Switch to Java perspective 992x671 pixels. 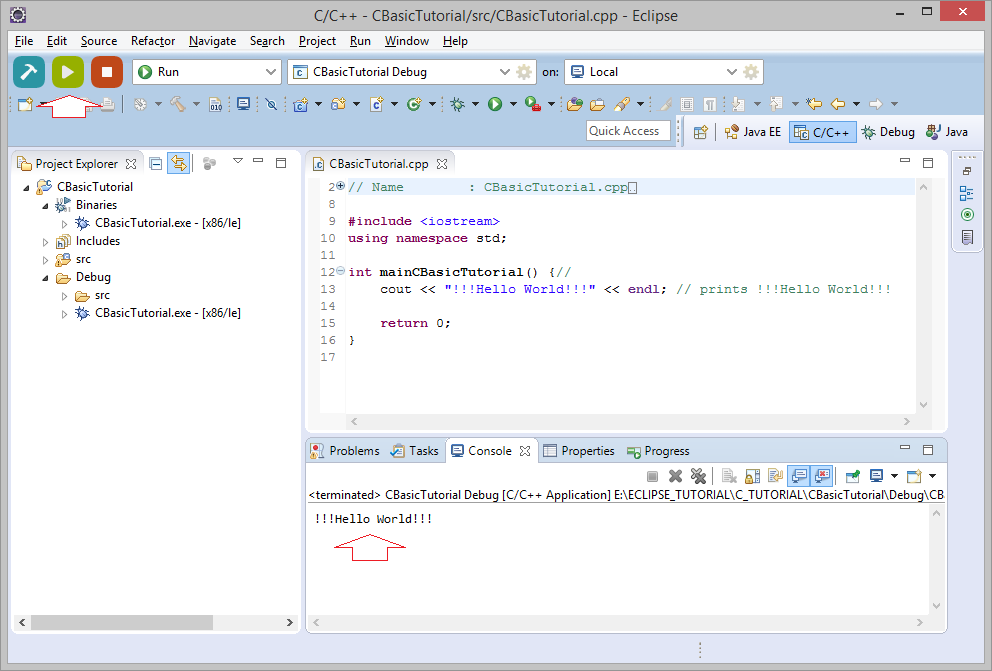tap(947, 132)
